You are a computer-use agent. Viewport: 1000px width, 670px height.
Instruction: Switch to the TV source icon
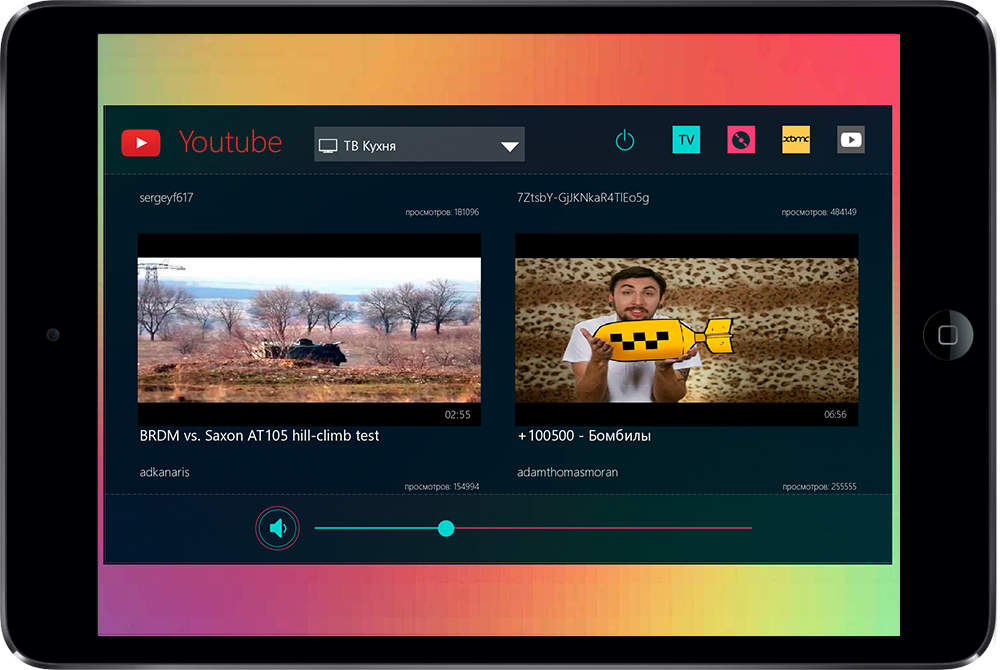point(686,140)
